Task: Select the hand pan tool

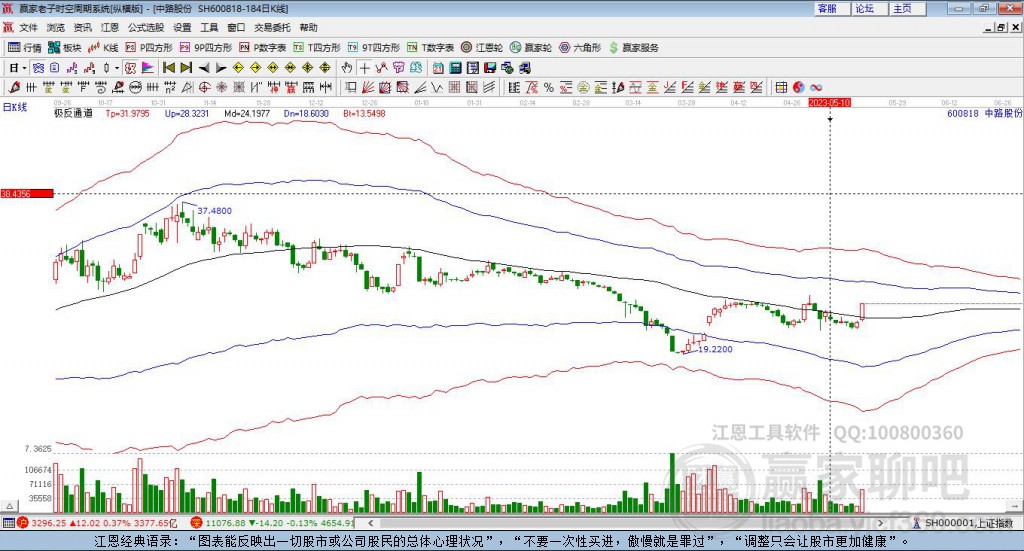Action: tap(347, 68)
